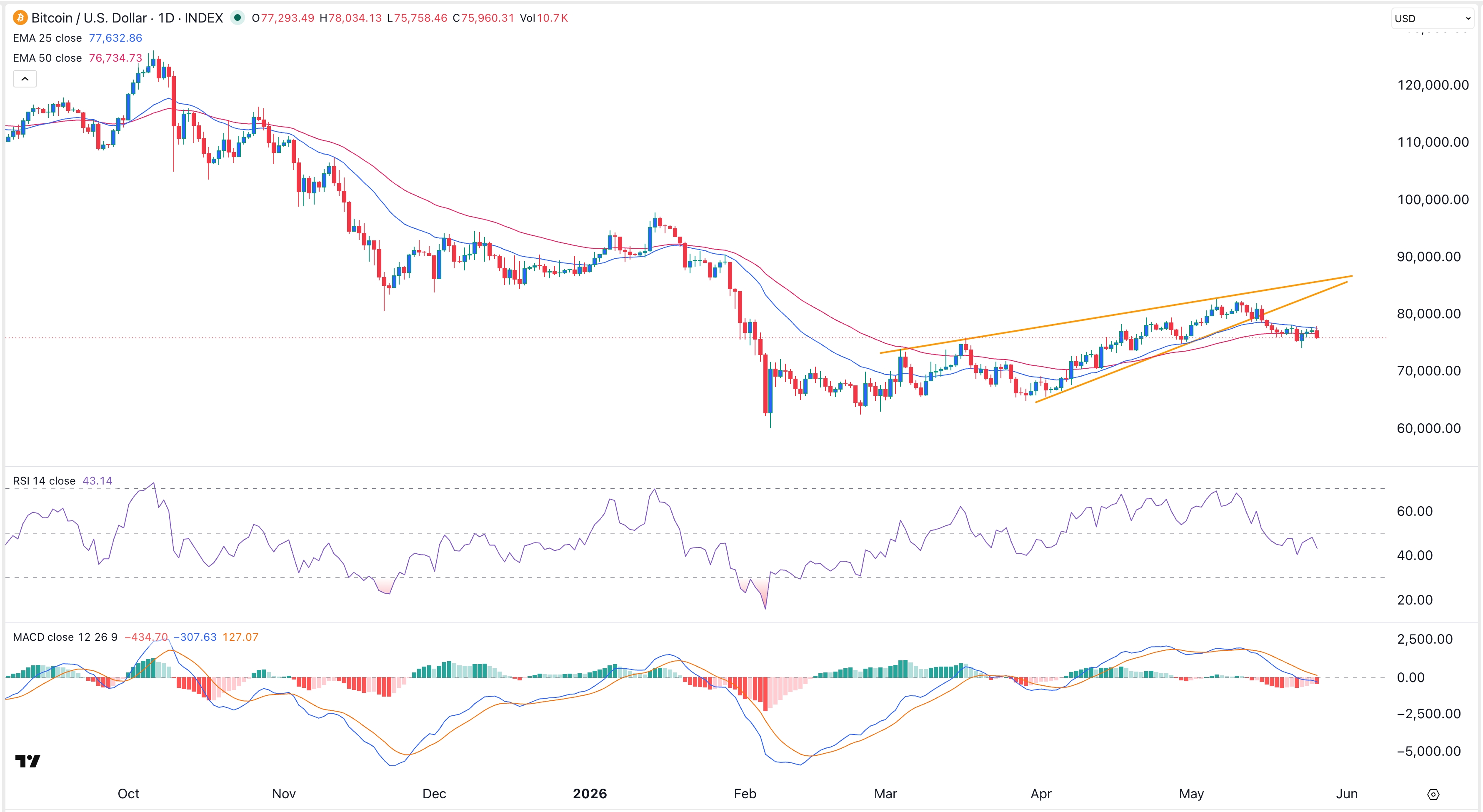The height and width of the screenshot is (812, 1483).
Task: Click the 70,000.00 price axis label
Action: (x=1429, y=371)
